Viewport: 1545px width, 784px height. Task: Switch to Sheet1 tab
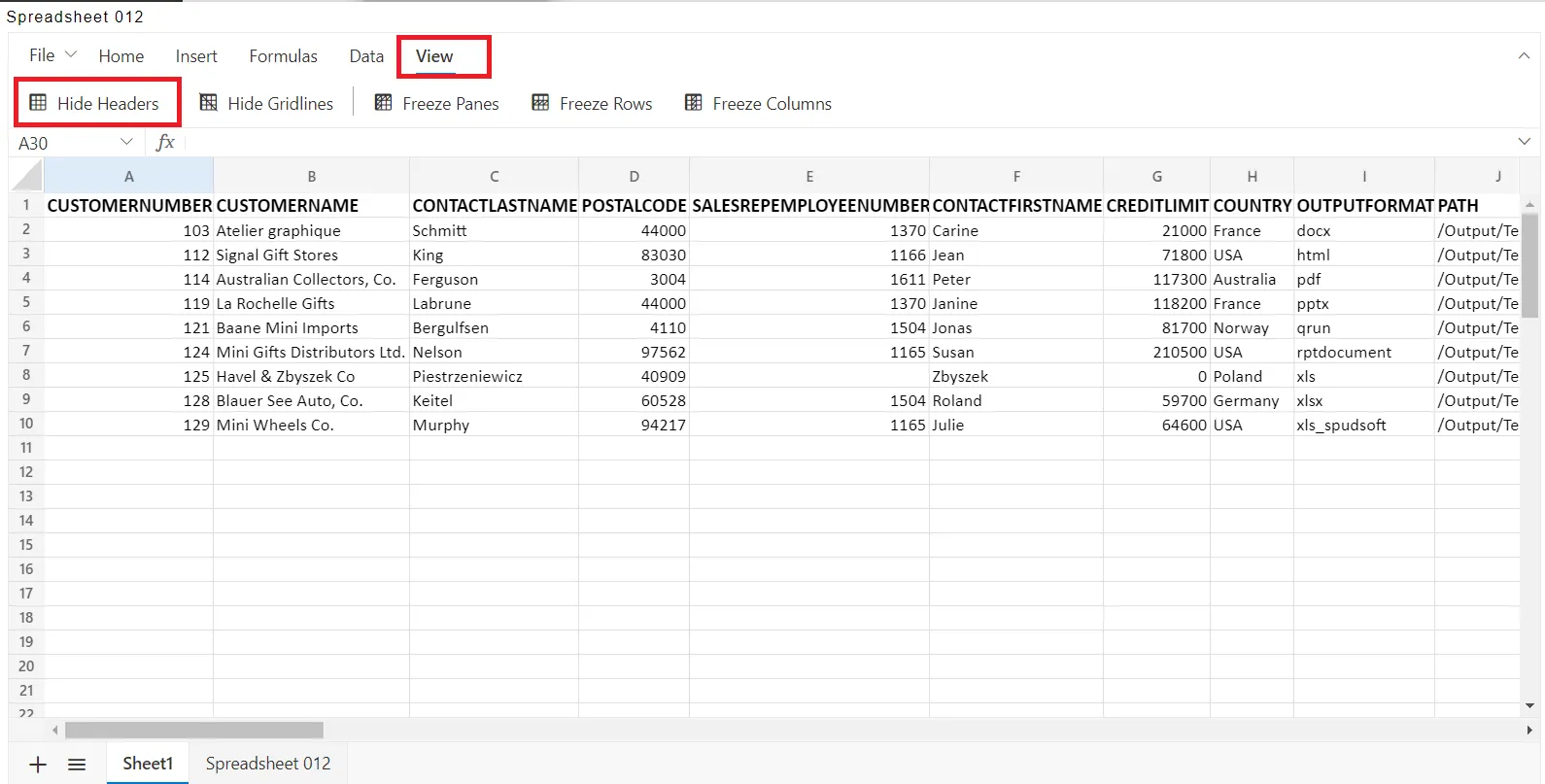[148, 764]
